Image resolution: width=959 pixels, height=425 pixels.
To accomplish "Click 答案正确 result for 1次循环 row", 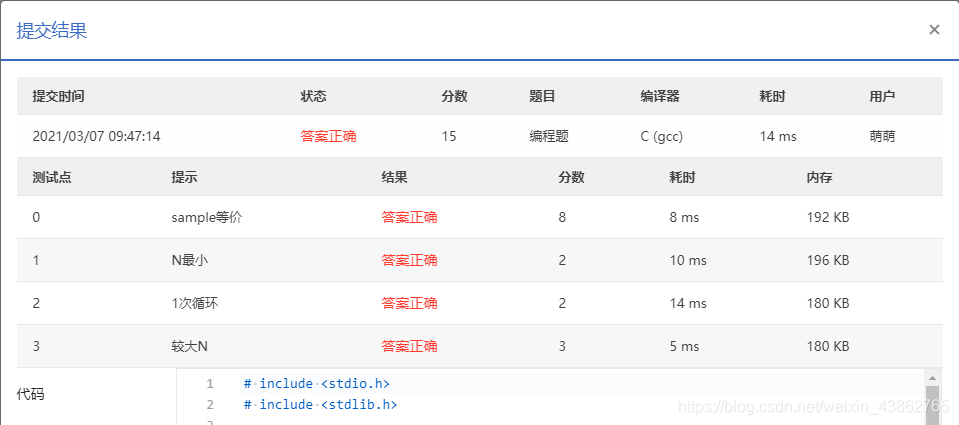I will (x=409, y=303).
